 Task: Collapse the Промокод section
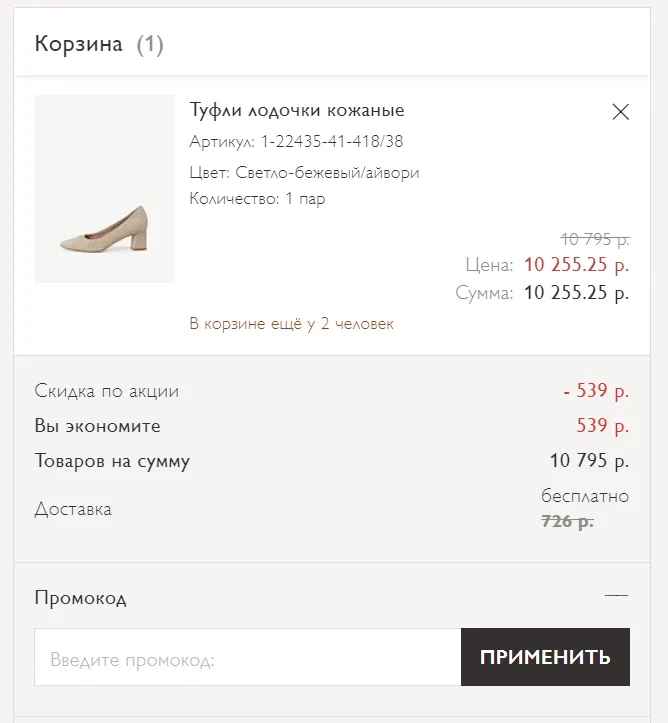pos(616,595)
